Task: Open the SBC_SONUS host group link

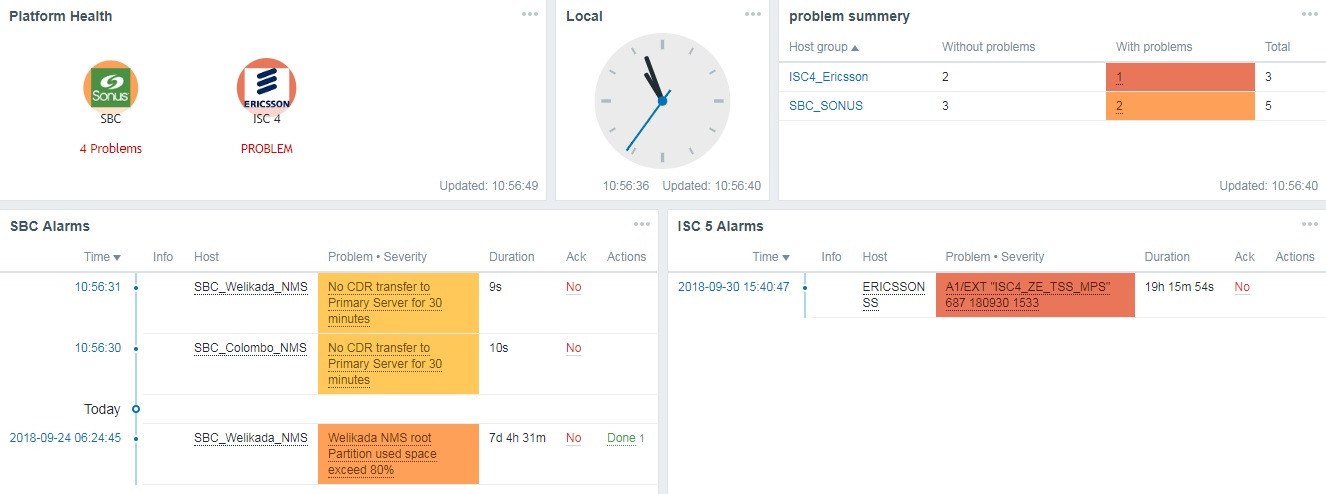Action: pyautogui.click(x=825, y=105)
